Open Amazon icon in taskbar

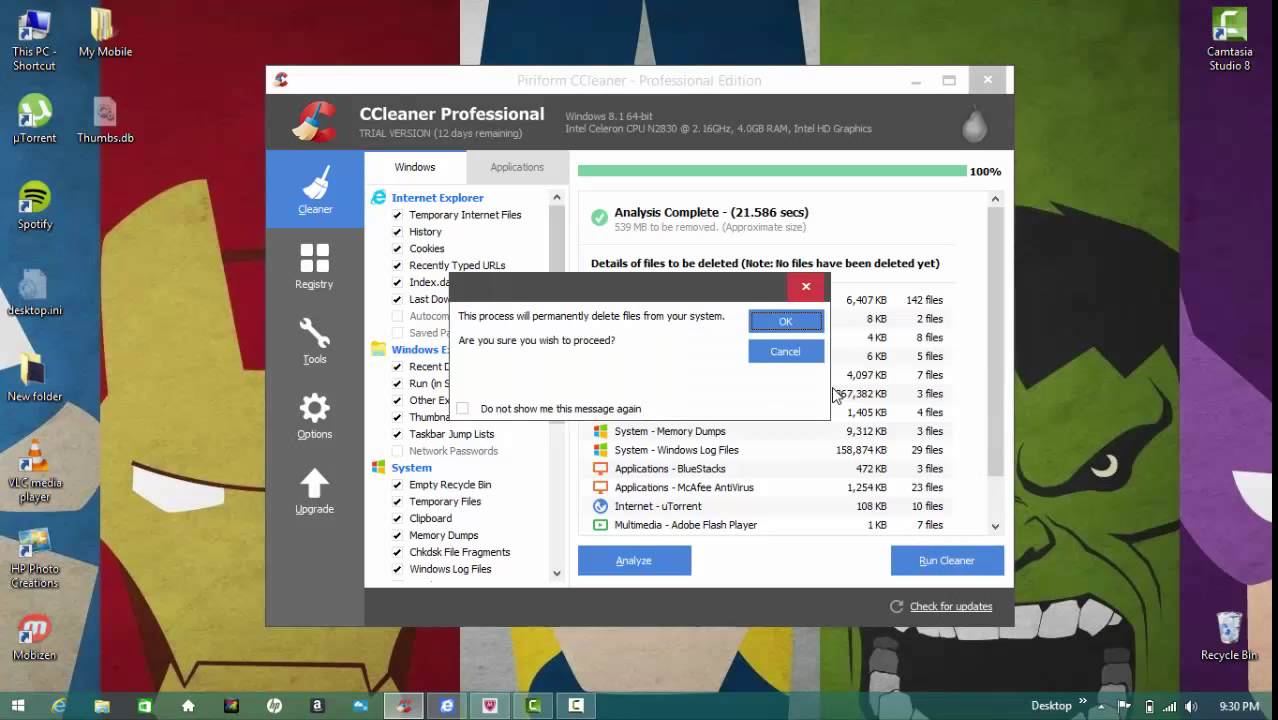click(x=317, y=705)
